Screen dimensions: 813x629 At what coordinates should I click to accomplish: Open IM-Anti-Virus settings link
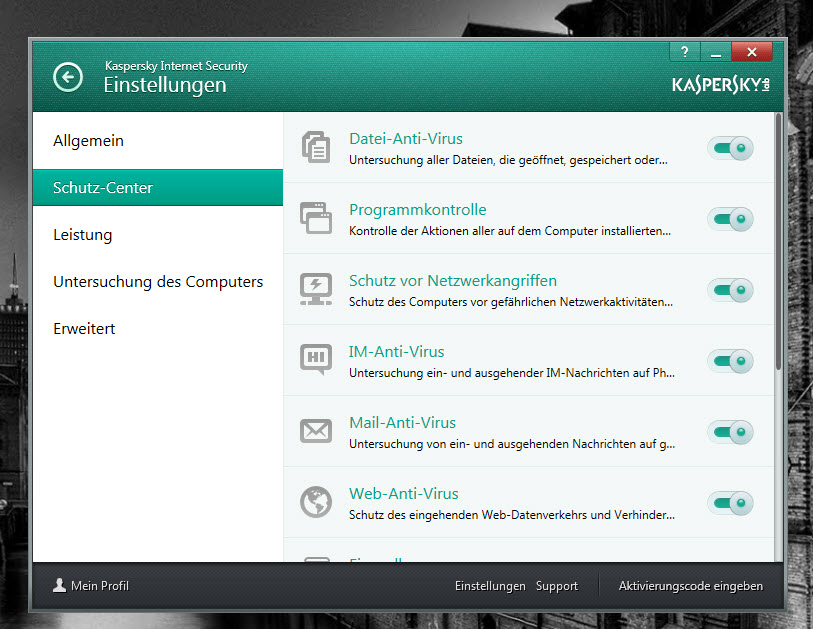397,352
